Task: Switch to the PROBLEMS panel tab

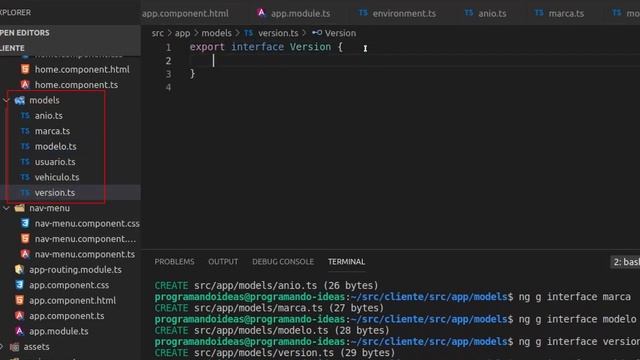Action: click(x=174, y=262)
